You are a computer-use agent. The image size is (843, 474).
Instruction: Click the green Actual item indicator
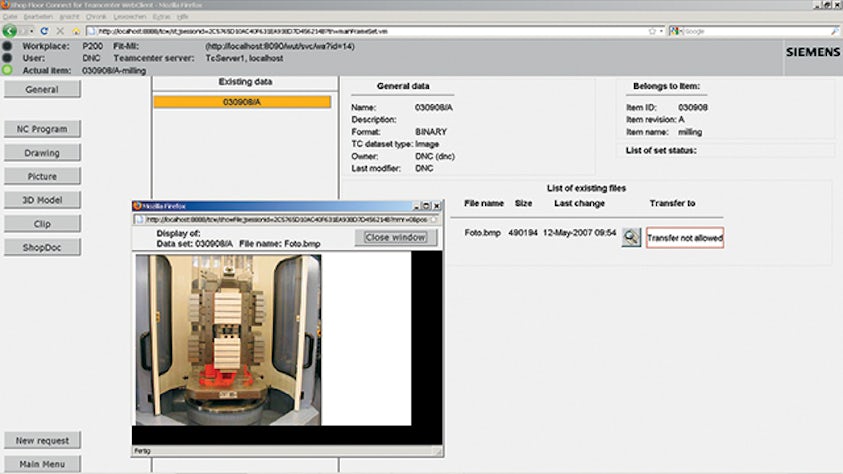pos(7,70)
